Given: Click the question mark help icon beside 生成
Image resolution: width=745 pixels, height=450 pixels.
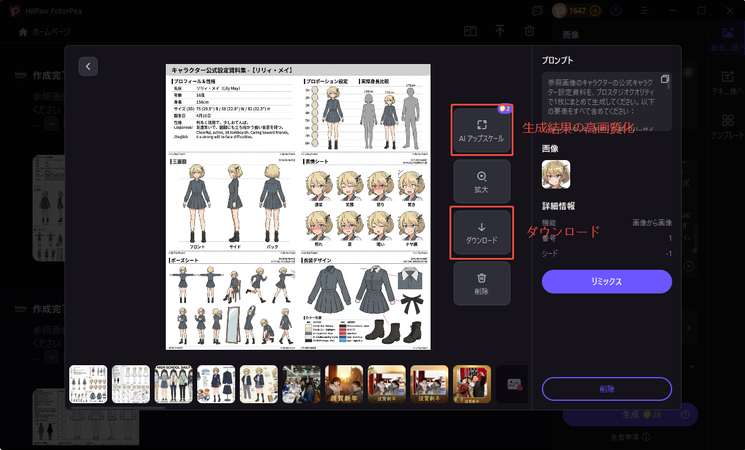Looking at the screenshot, I should tap(685, 414).
